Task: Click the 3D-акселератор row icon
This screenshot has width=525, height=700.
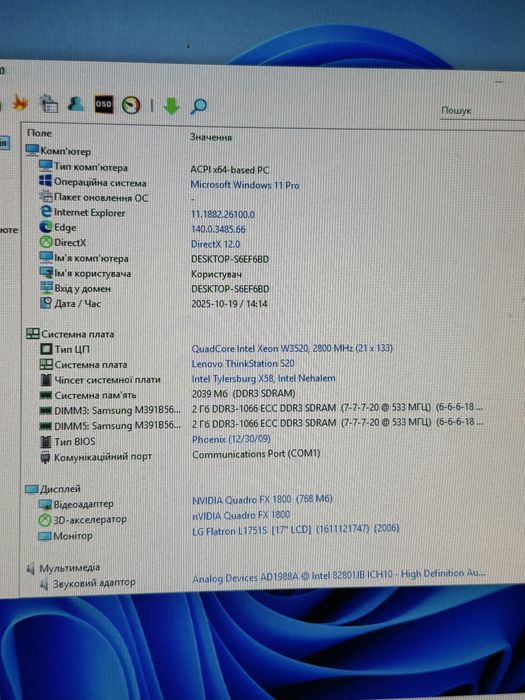Action: [45, 520]
